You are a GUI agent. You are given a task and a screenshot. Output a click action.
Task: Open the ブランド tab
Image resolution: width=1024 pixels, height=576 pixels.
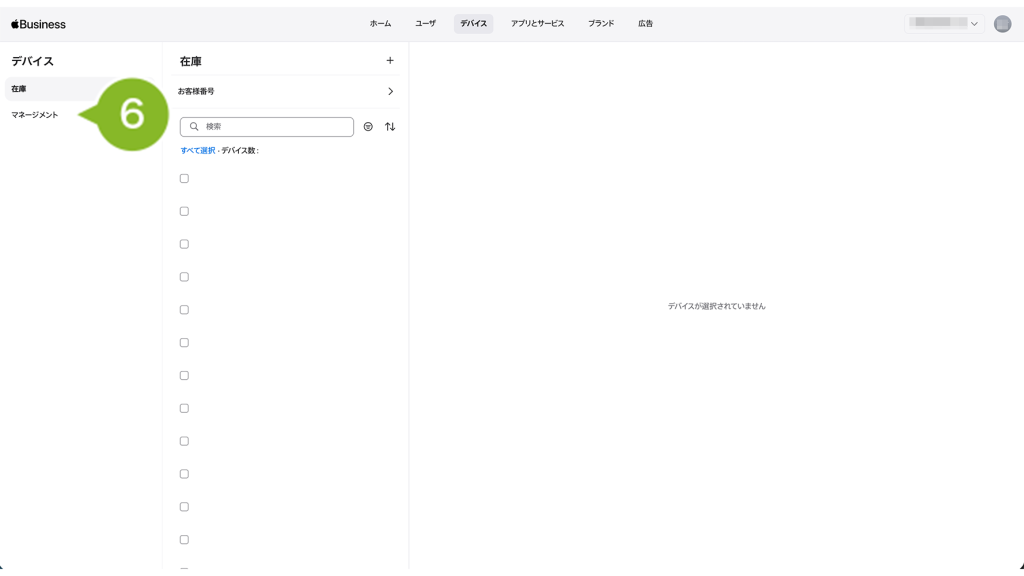[601, 24]
